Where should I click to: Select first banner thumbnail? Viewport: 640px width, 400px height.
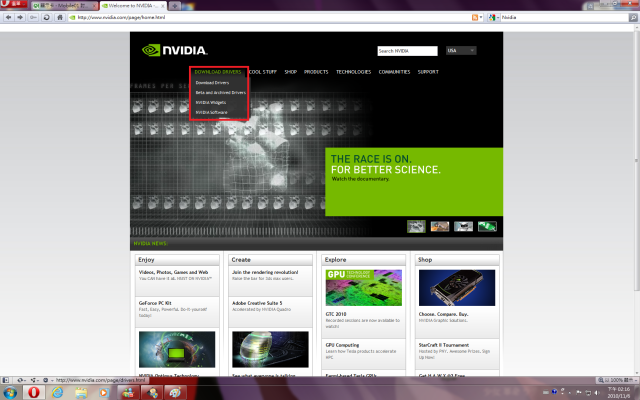(x=416, y=226)
